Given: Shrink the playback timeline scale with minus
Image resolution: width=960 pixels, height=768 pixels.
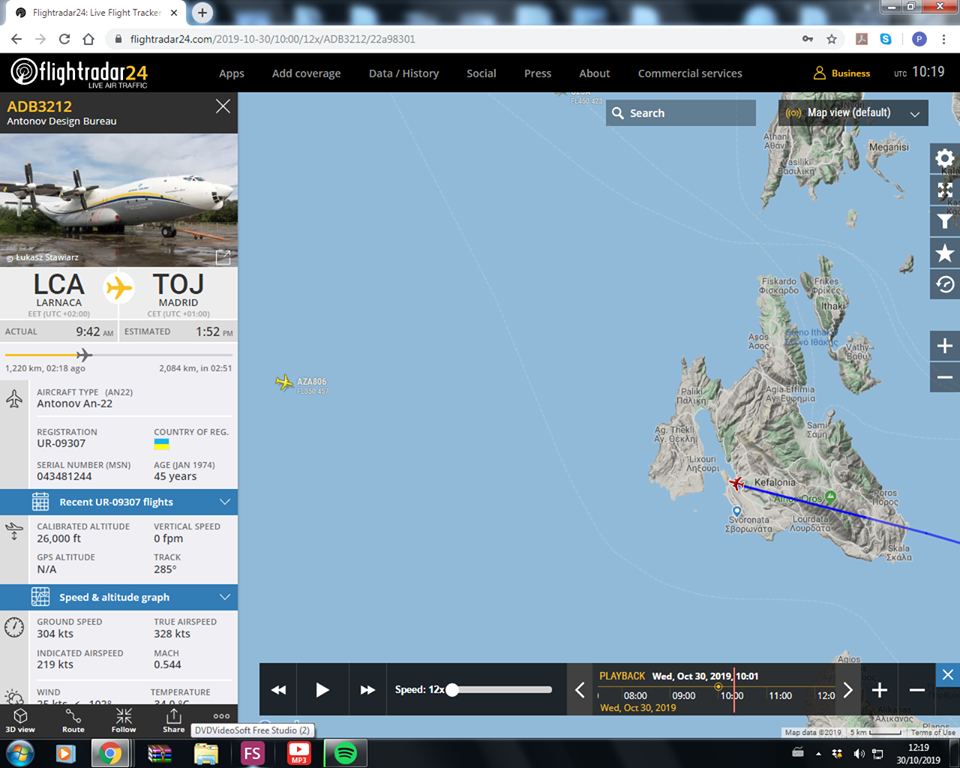Looking at the screenshot, I should [x=917, y=690].
